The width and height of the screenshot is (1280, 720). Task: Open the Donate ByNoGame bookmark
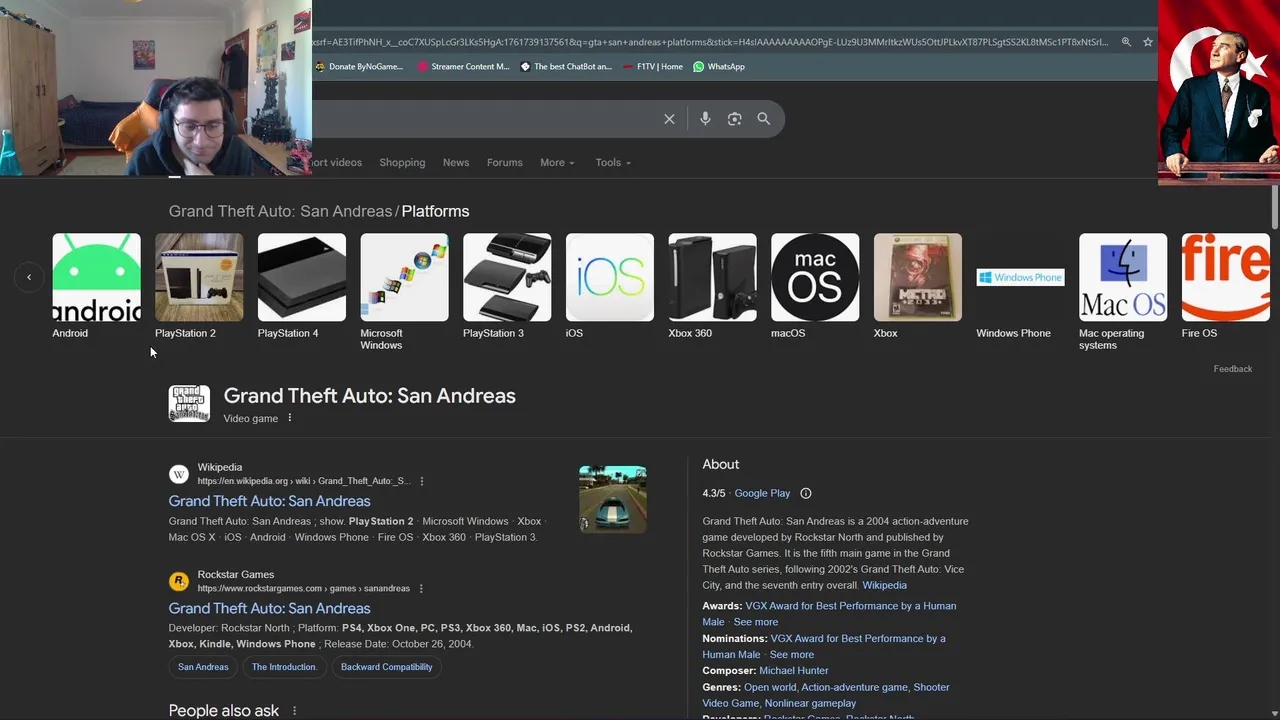click(358, 67)
